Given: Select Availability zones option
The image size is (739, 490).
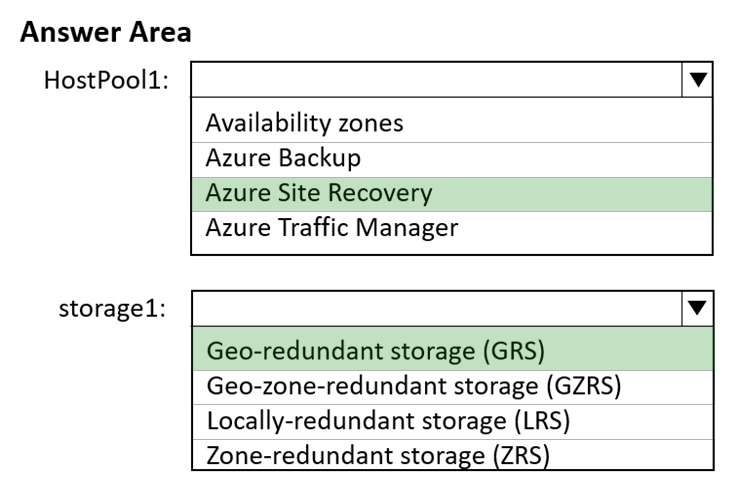Looking at the screenshot, I should coord(304,123).
